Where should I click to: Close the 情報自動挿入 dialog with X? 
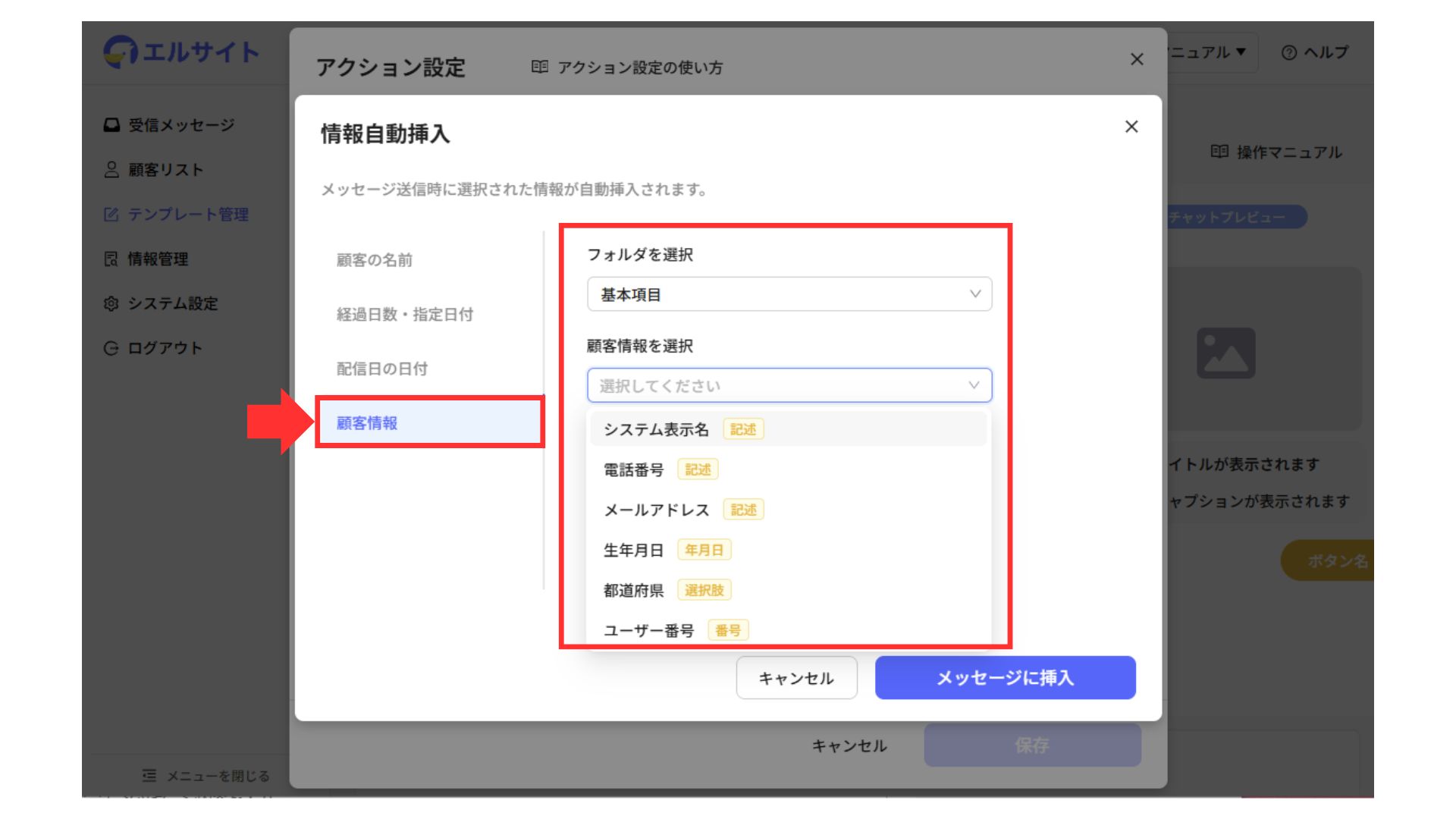(x=1131, y=127)
